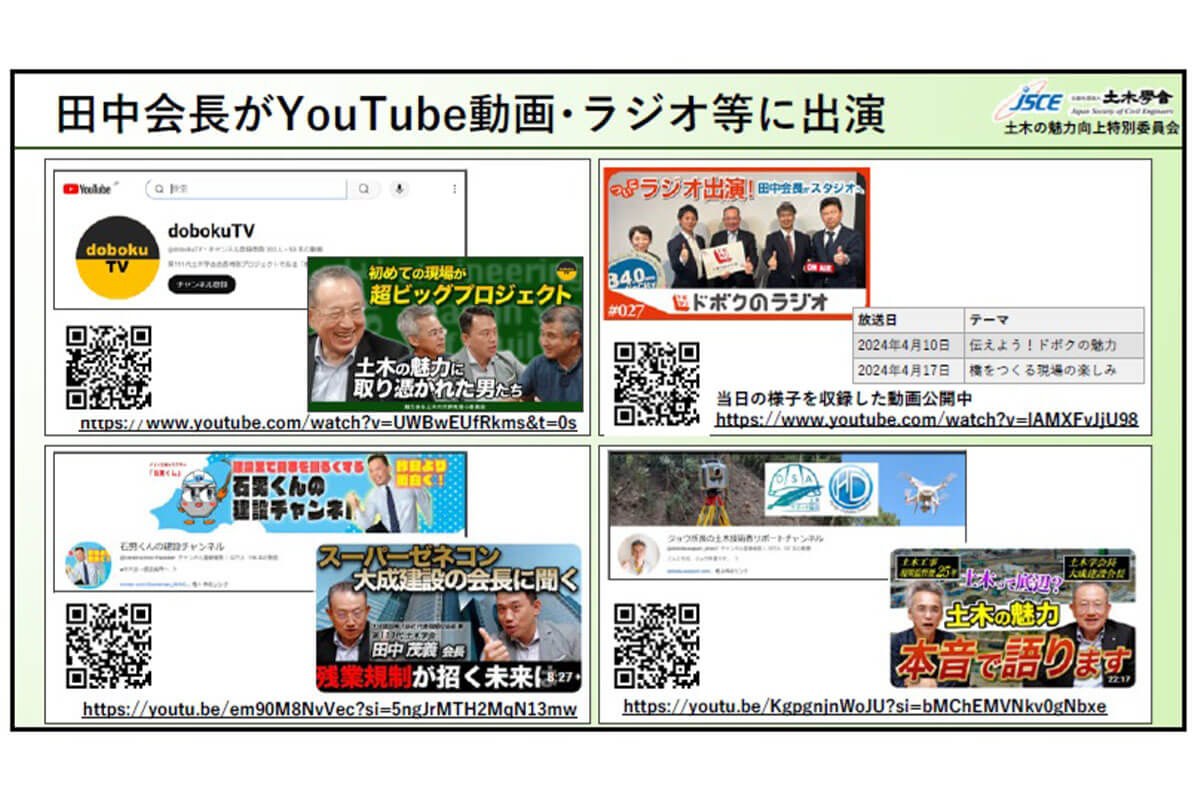Click the ジョウ所長 channel round avatar

coord(637,555)
